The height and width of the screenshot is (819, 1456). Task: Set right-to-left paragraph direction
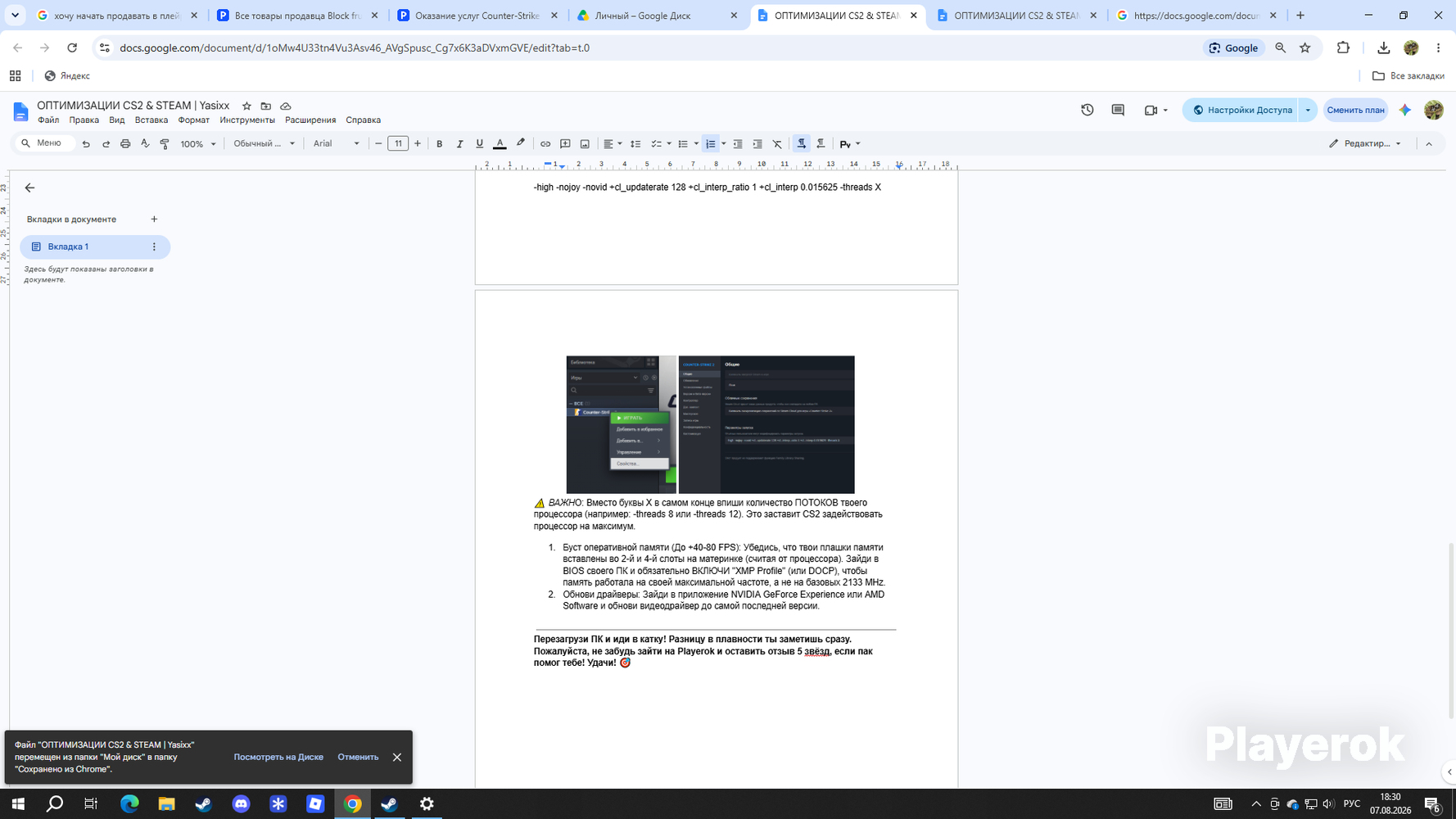point(821,144)
